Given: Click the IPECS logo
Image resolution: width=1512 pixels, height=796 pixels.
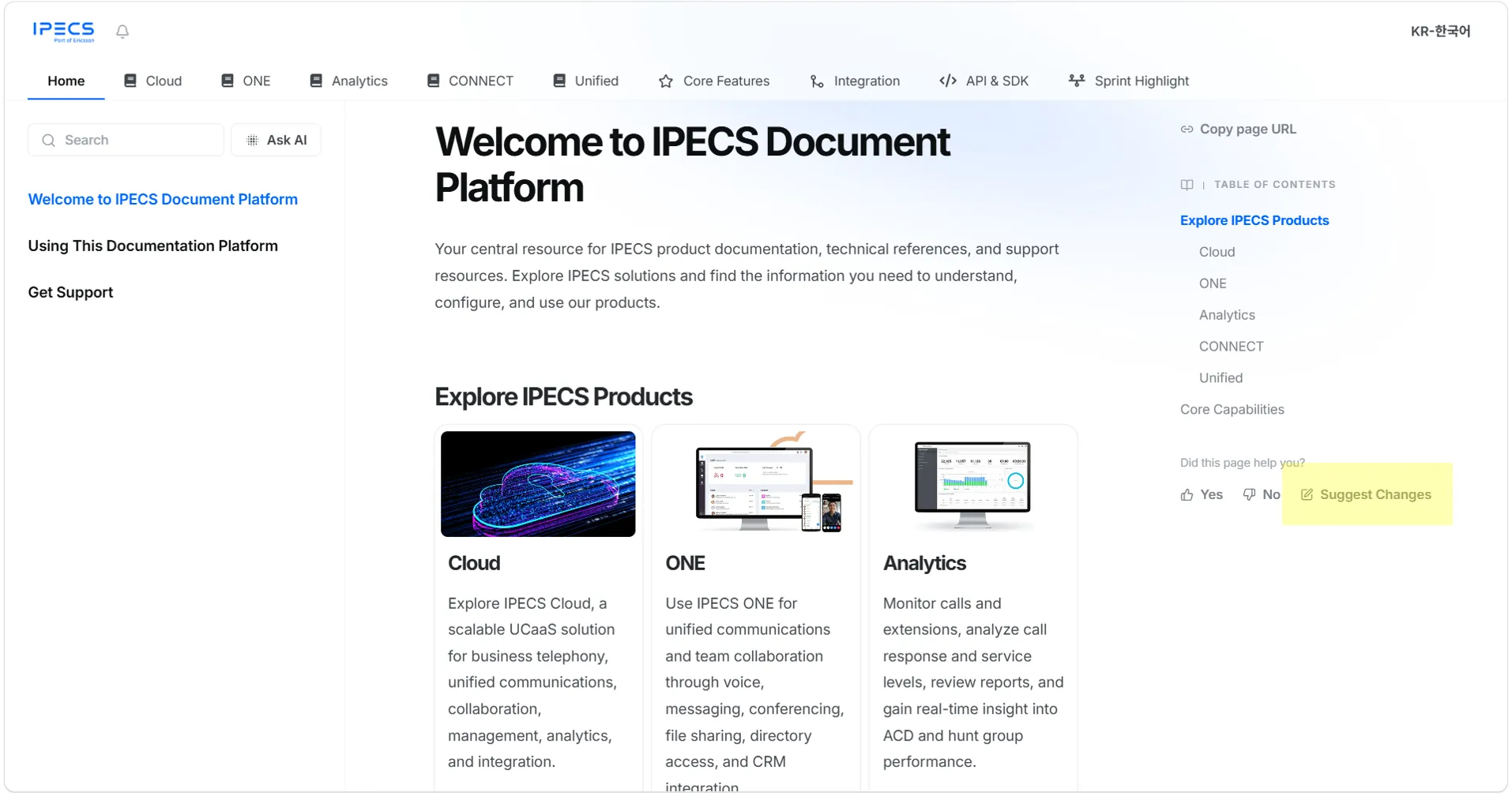Looking at the screenshot, I should pos(63,32).
